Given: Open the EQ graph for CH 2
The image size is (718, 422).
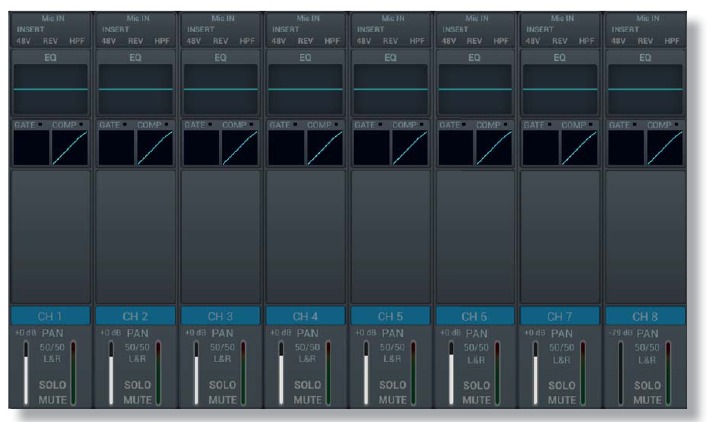Looking at the screenshot, I should click(136, 89).
